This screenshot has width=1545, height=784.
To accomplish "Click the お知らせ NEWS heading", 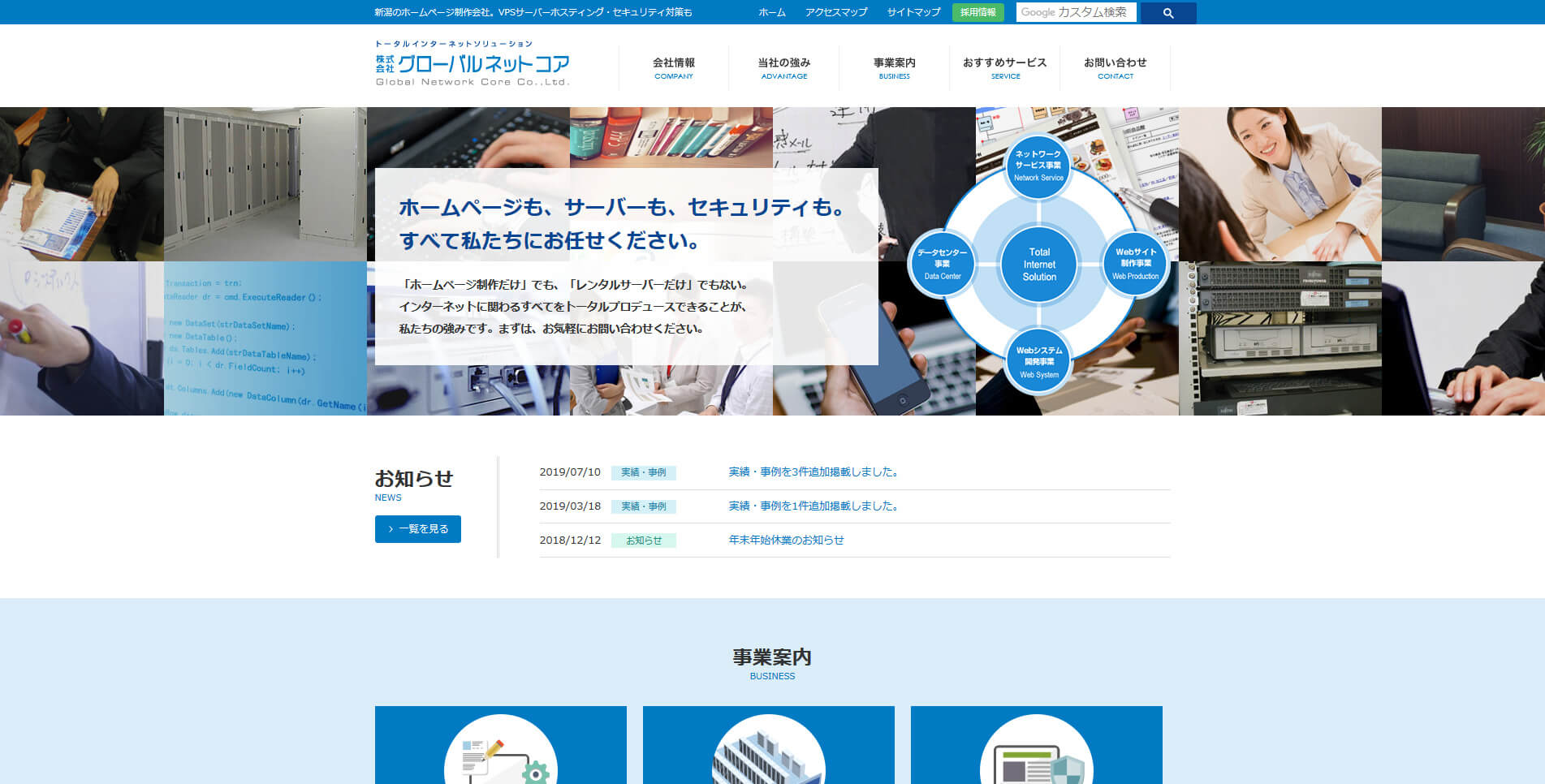I will point(414,485).
